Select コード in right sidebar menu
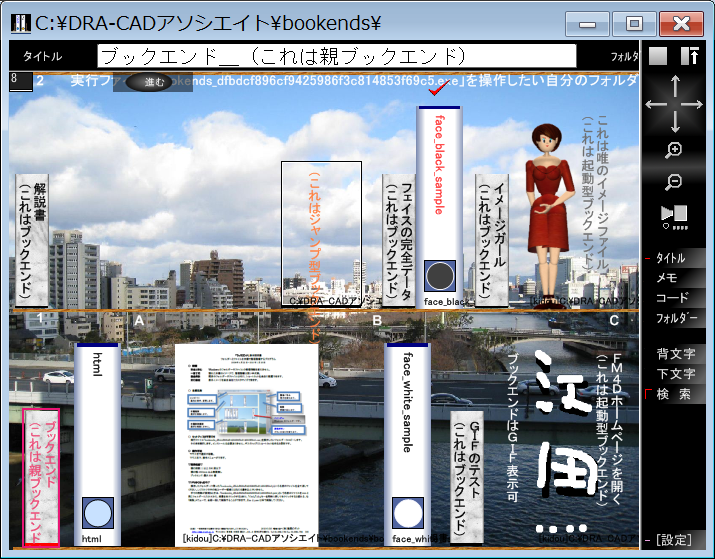The height and width of the screenshot is (559, 715). 672,298
